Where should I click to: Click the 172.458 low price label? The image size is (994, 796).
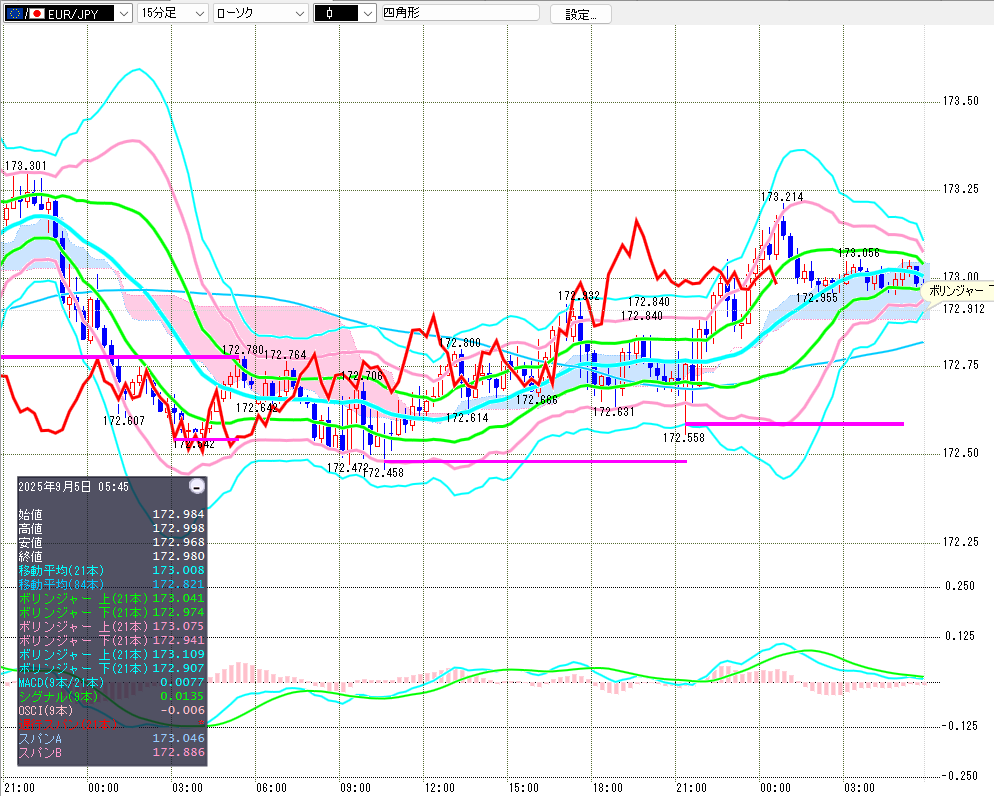385,473
